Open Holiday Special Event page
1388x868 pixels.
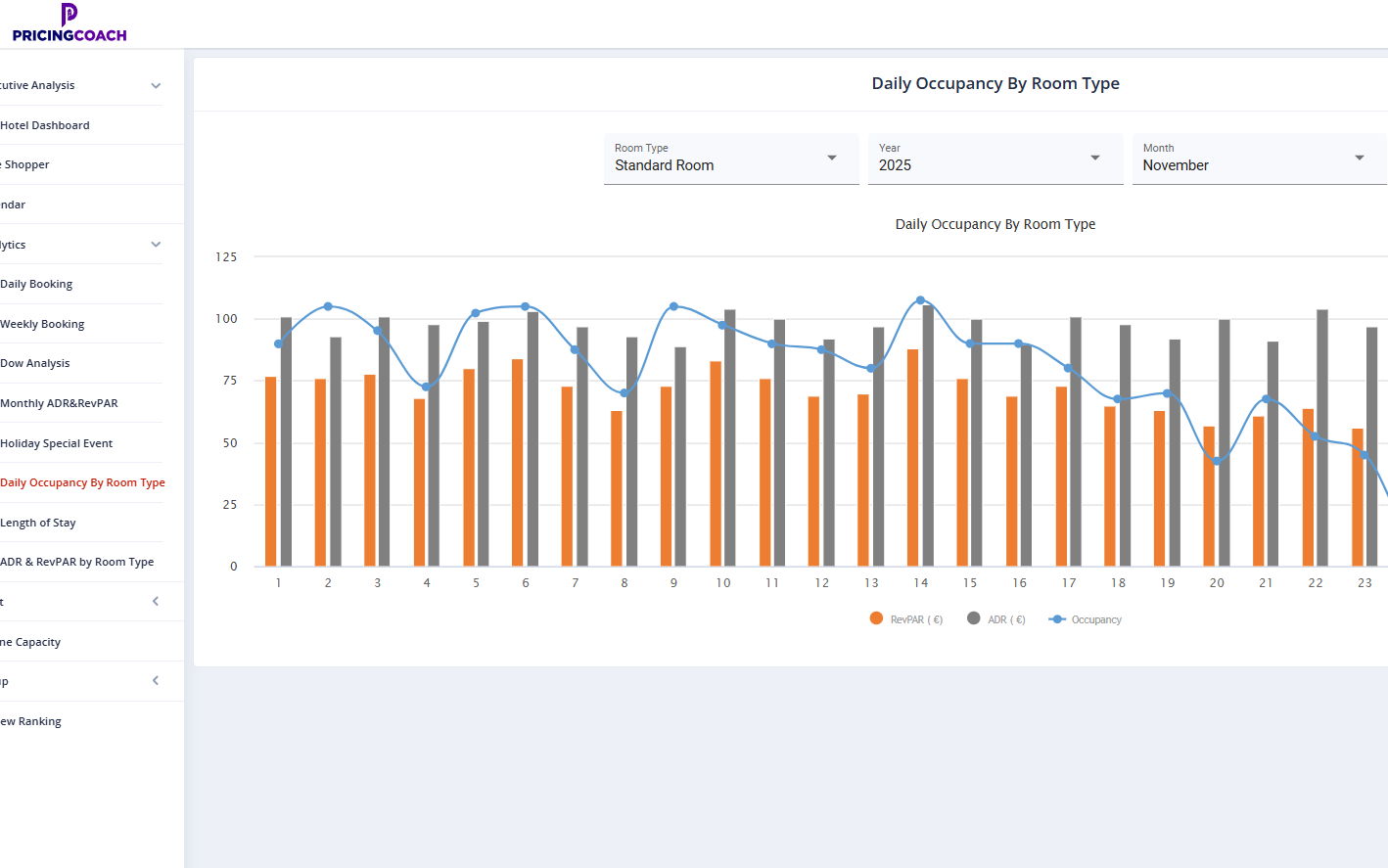[x=57, y=443]
